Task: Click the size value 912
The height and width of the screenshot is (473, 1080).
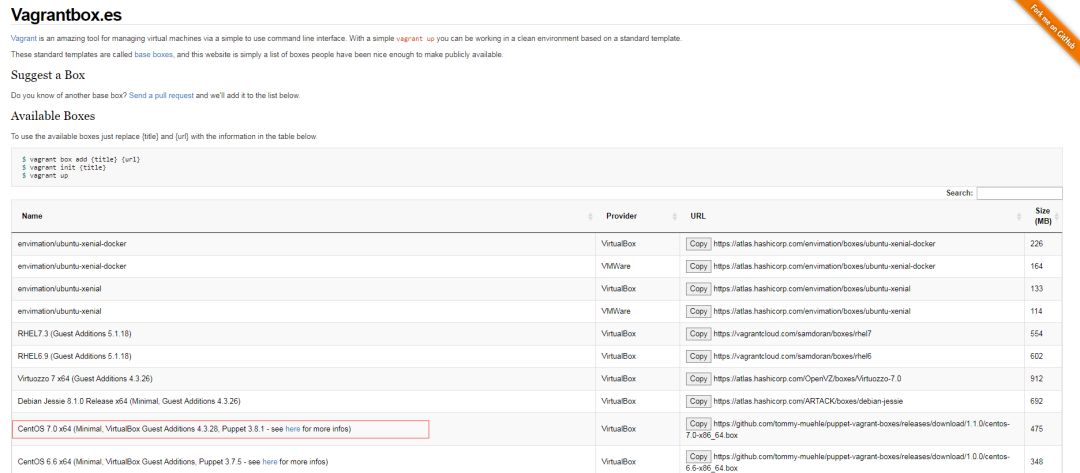Action: coord(1037,379)
